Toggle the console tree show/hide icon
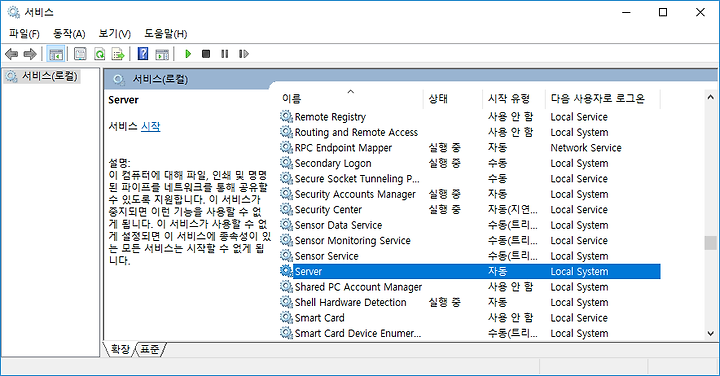This screenshot has height=376, width=720. 56,54
